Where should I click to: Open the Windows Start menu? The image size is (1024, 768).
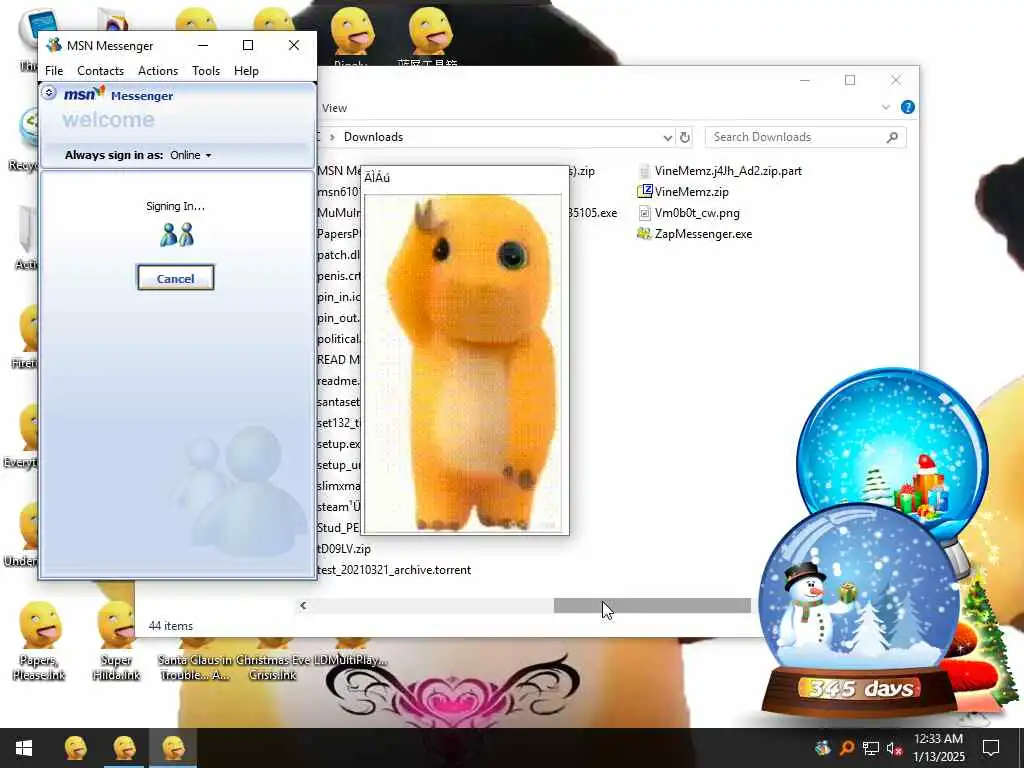coord(24,748)
